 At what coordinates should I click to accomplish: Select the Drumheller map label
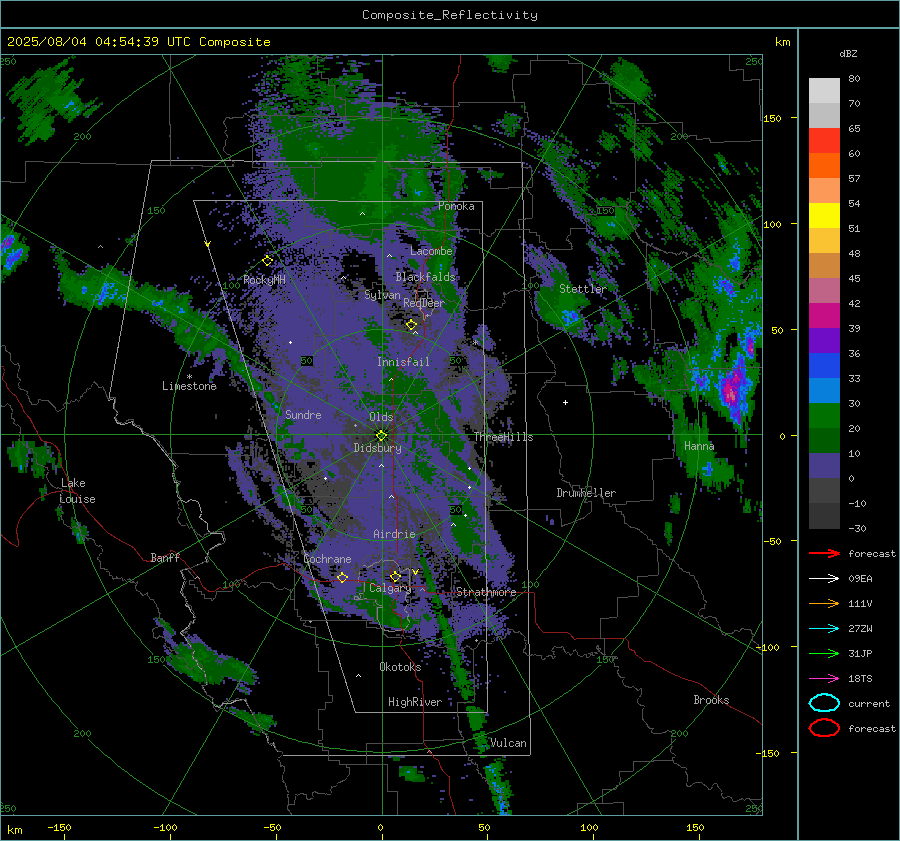pos(586,493)
